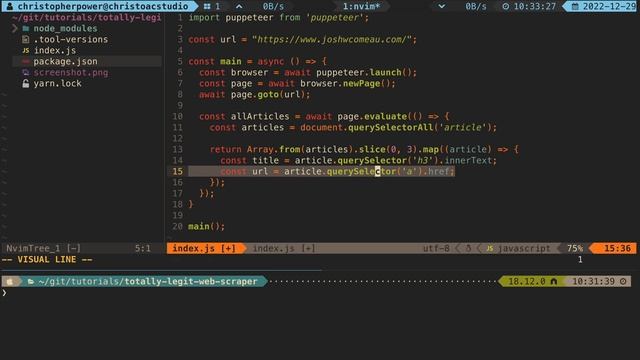Click the upload arrow network icon
Screen dimensions: 640x360
click(x=239, y=6)
